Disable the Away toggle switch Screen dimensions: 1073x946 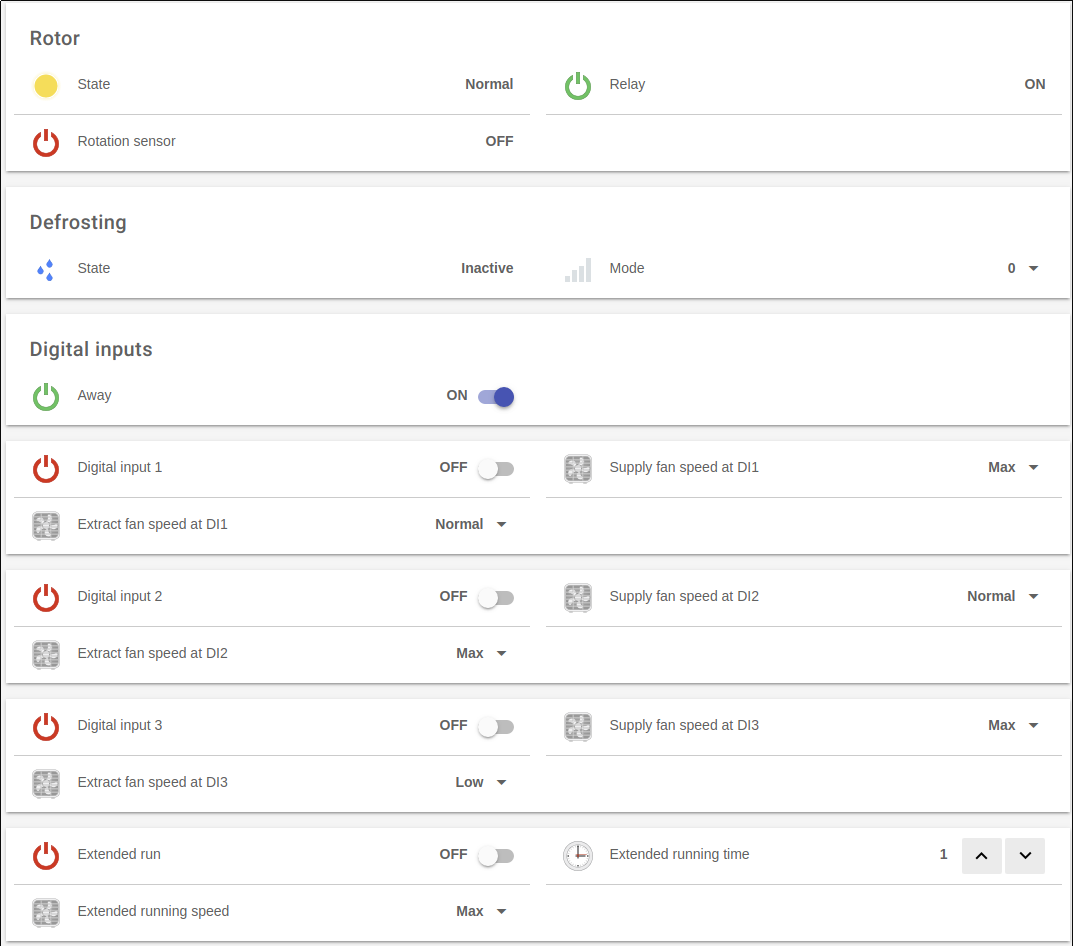[496, 397]
